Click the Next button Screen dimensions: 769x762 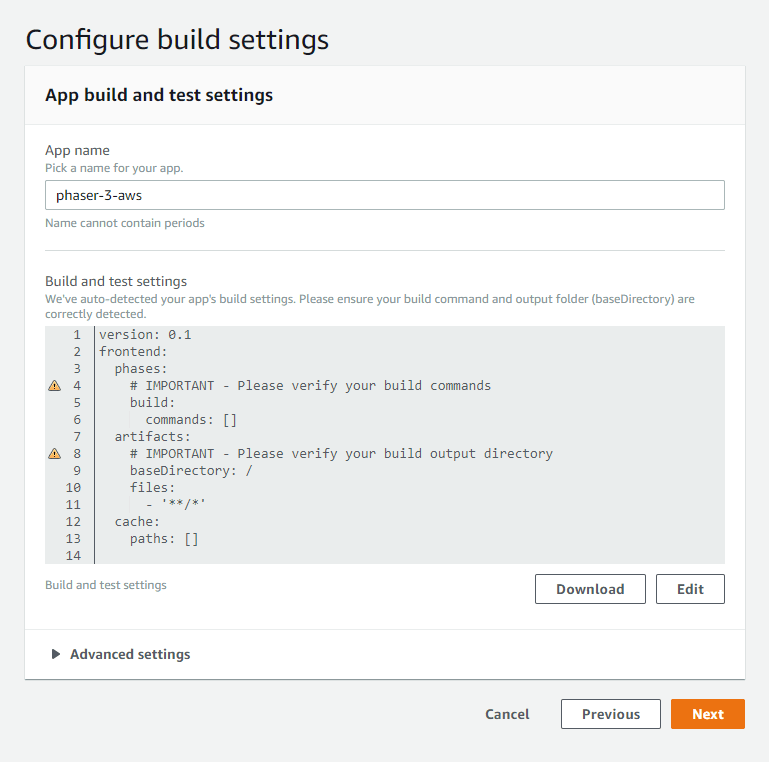(708, 714)
